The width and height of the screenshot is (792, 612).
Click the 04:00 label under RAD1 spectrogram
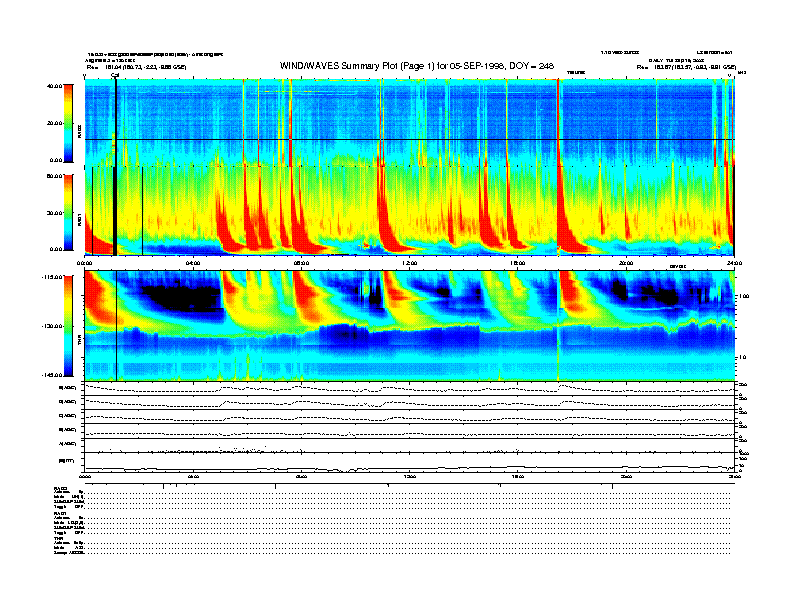[193, 263]
